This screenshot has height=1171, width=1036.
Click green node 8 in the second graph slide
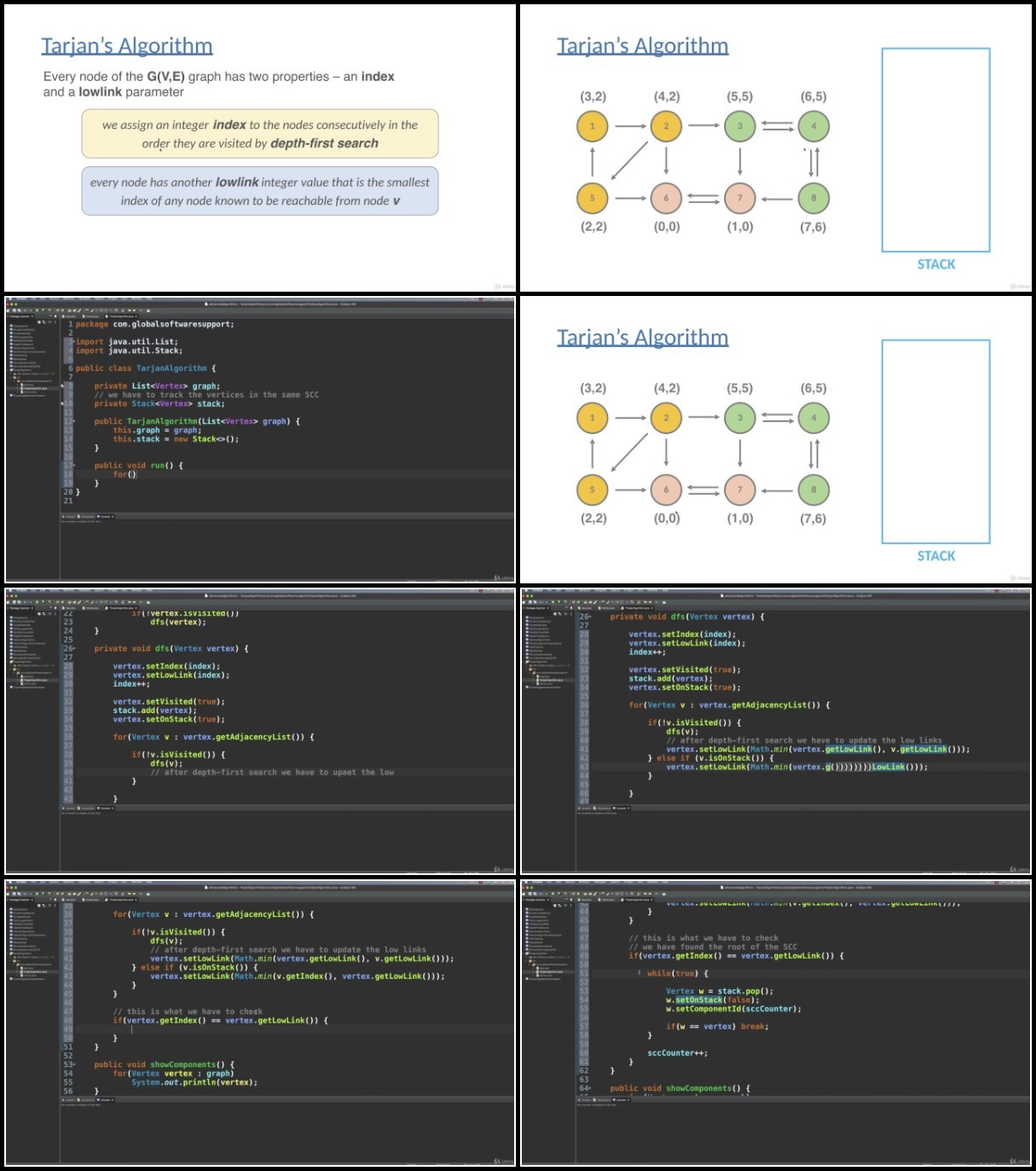813,490
